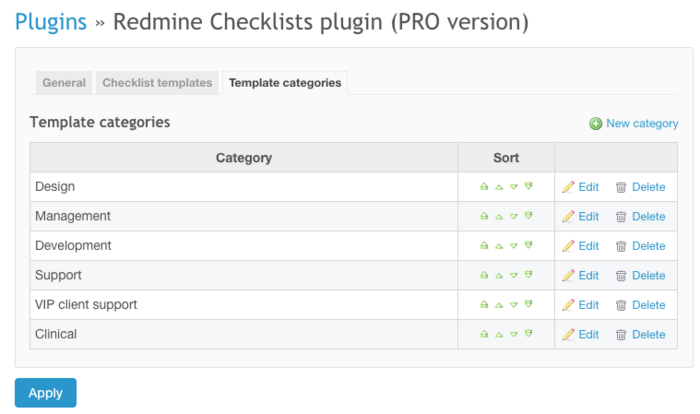The image size is (700, 414).
Task: Select the Template categories tab
Action: (x=285, y=83)
